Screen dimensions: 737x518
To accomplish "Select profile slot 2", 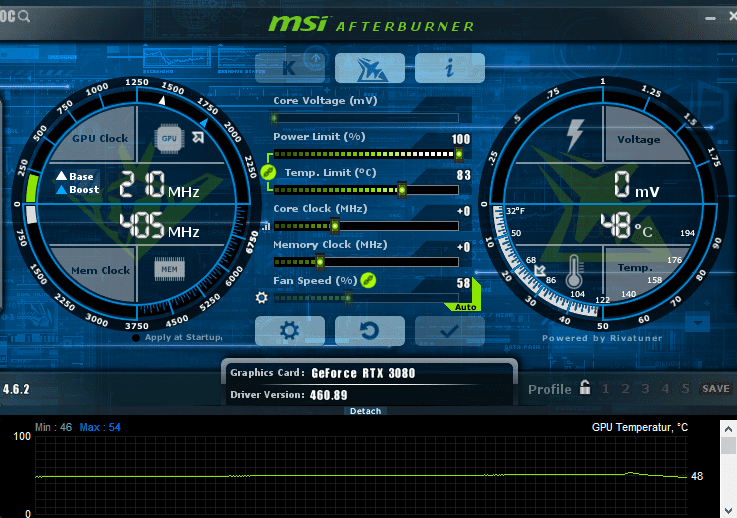I will [625, 389].
